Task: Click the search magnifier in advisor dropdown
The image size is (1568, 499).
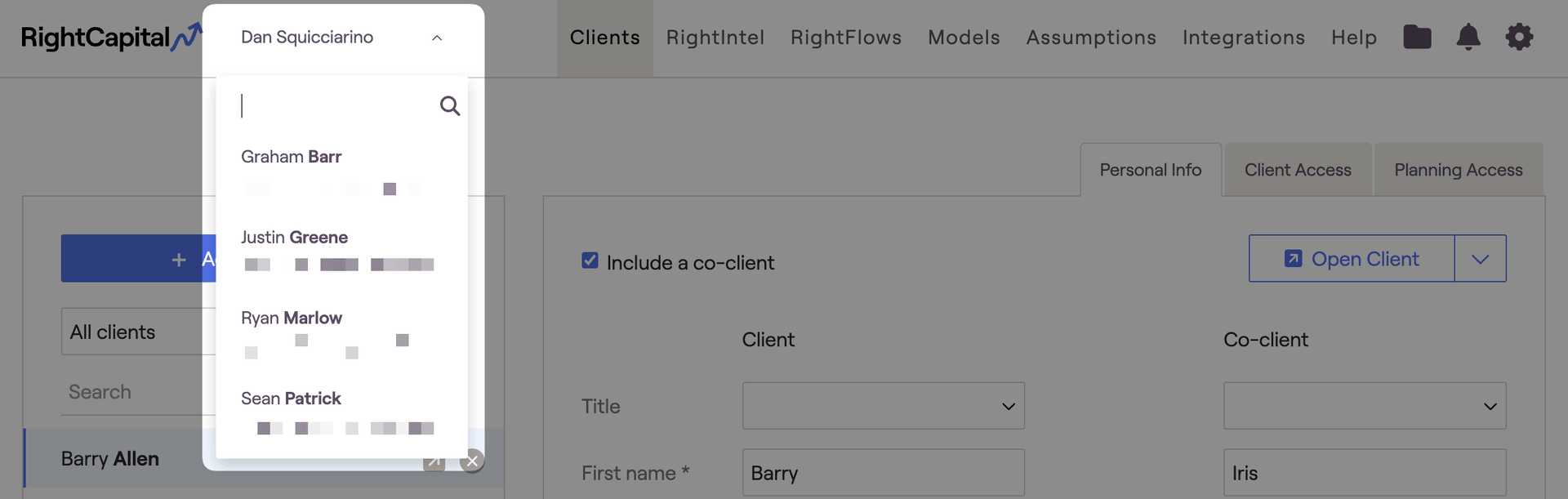Action: tap(450, 105)
